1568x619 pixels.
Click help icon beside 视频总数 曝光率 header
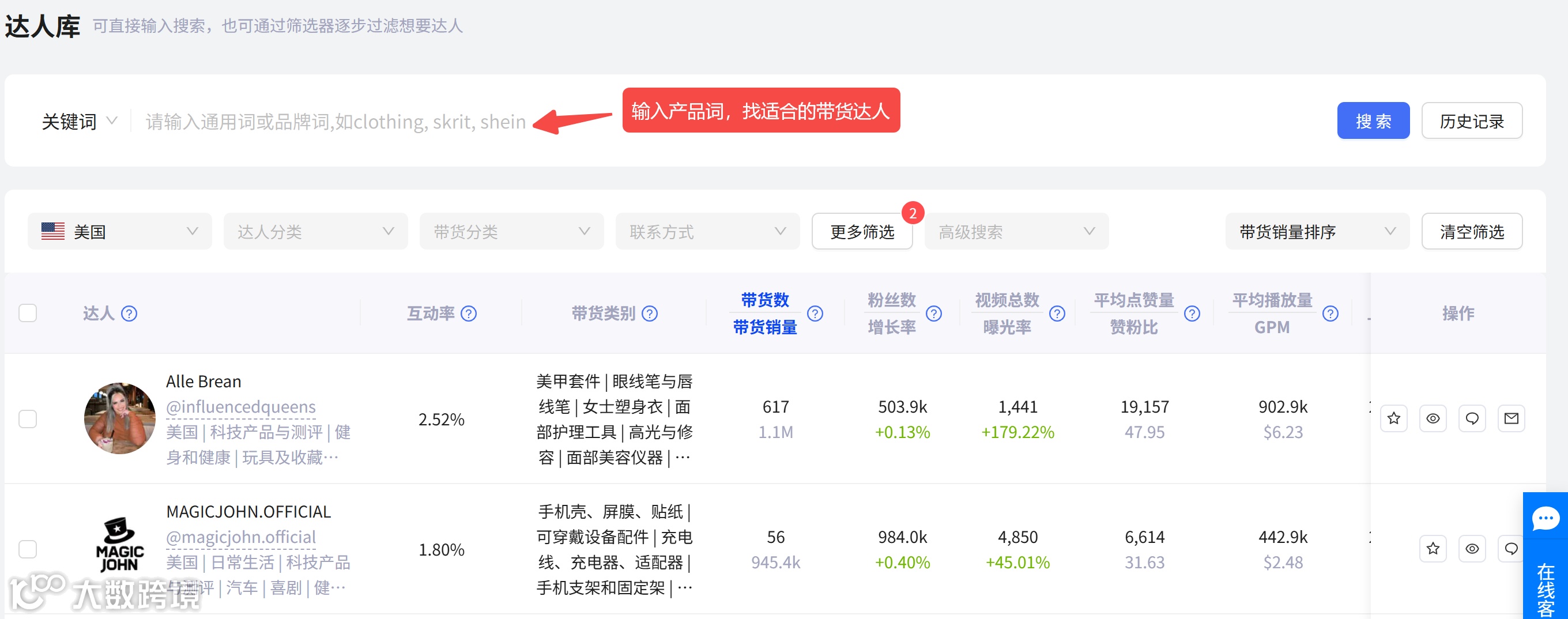(x=1057, y=314)
